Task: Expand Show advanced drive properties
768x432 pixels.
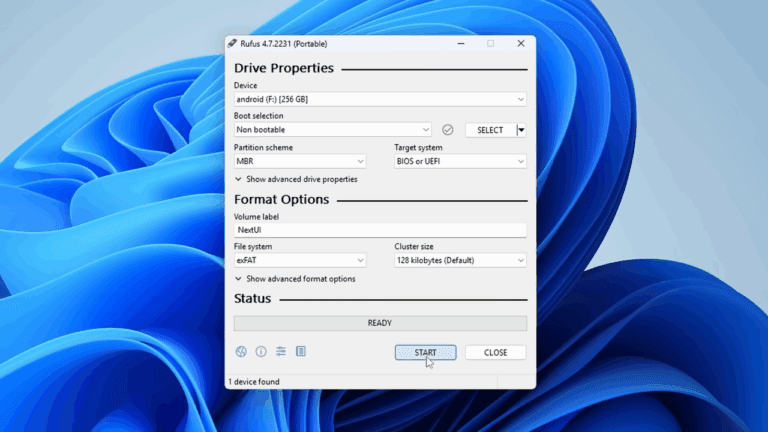Action: [296, 179]
